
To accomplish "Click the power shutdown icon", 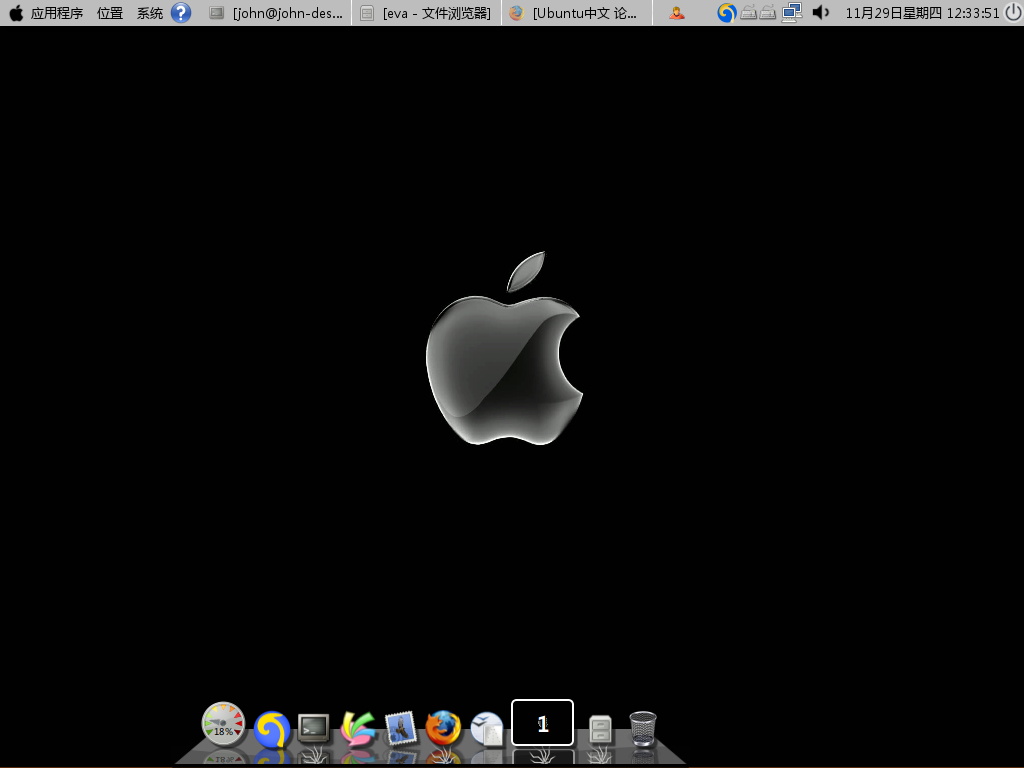I will (1013, 12).
